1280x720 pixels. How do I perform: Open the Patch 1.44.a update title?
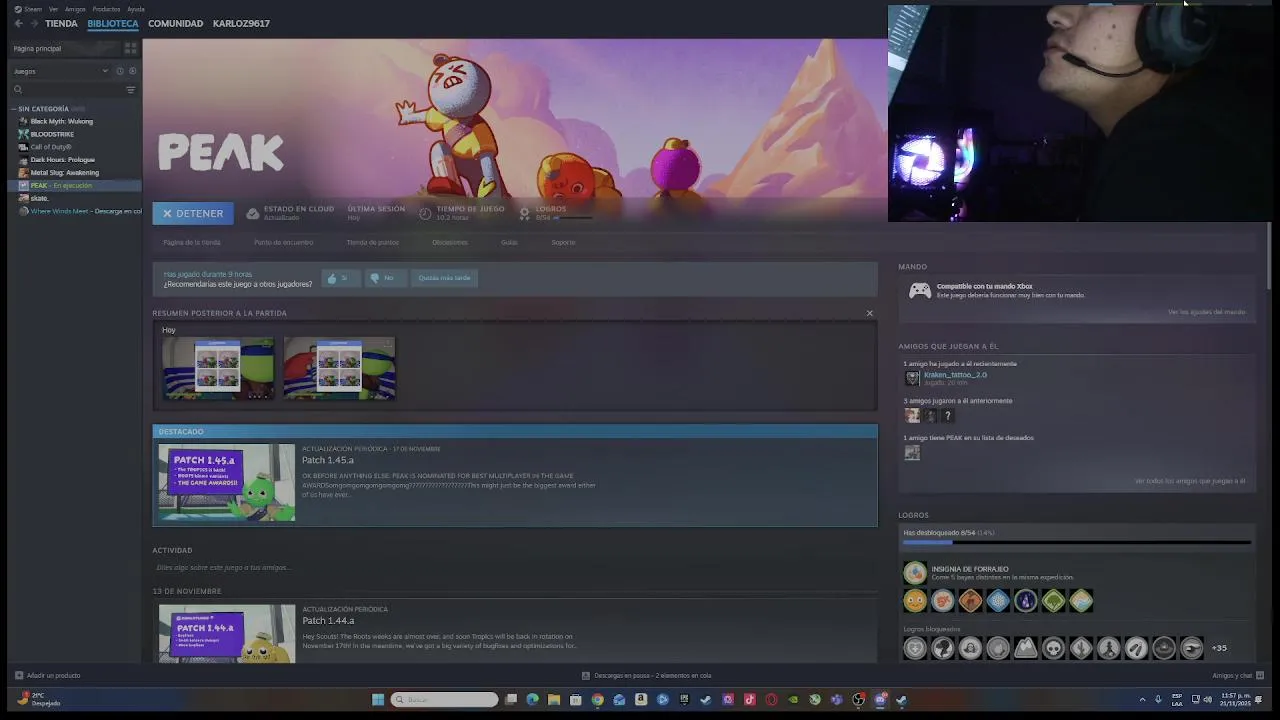click(x=328, y=621)
